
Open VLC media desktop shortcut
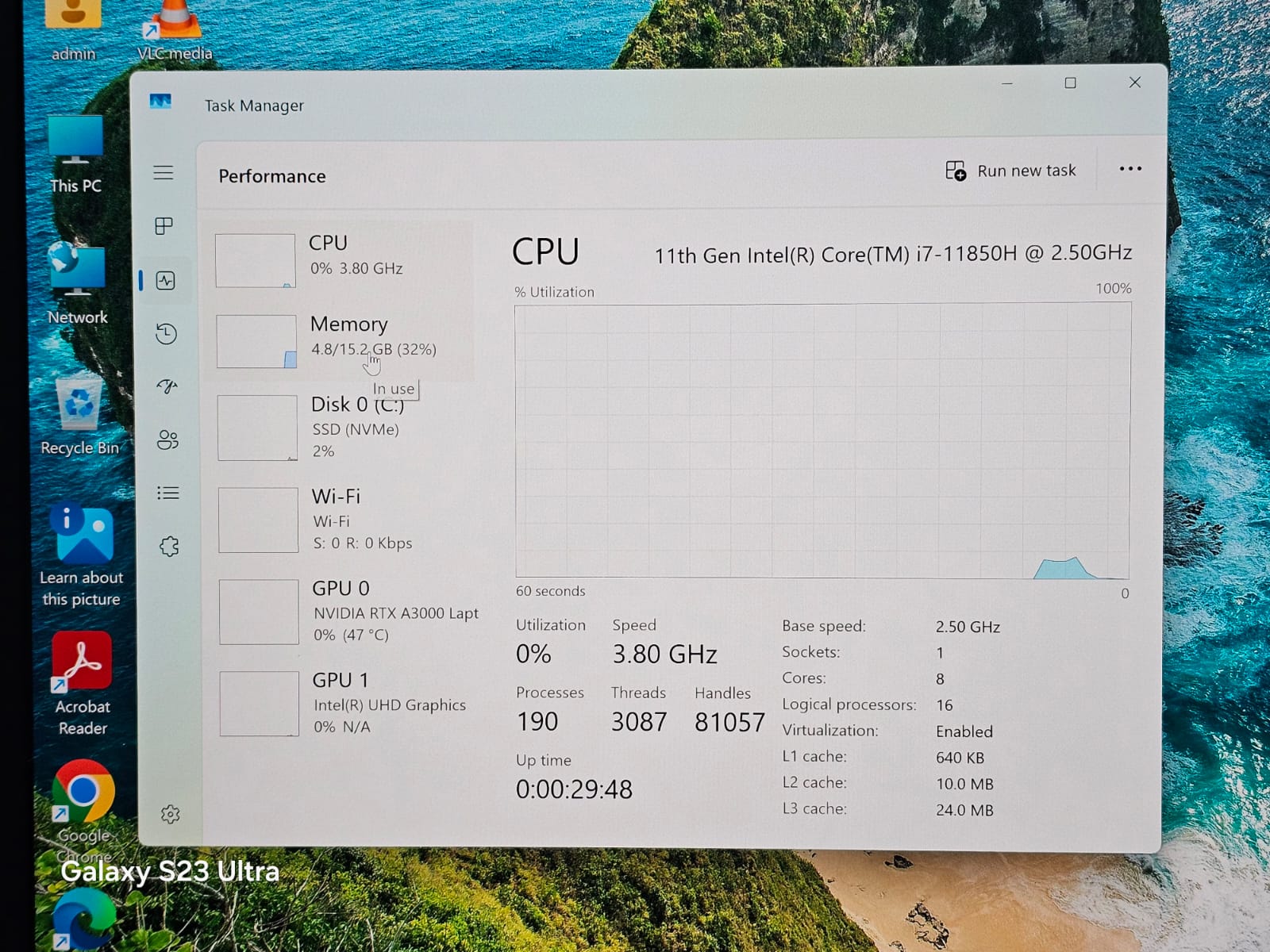(x=175, y=32)
